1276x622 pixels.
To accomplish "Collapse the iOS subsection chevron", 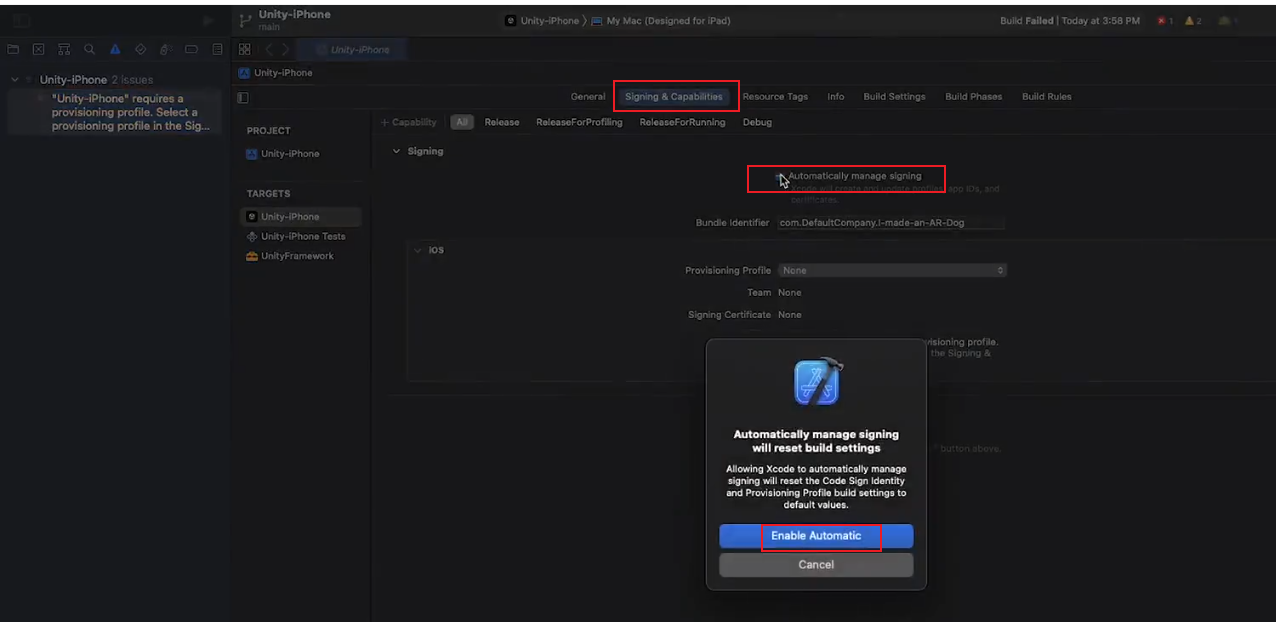I will 418,250.
